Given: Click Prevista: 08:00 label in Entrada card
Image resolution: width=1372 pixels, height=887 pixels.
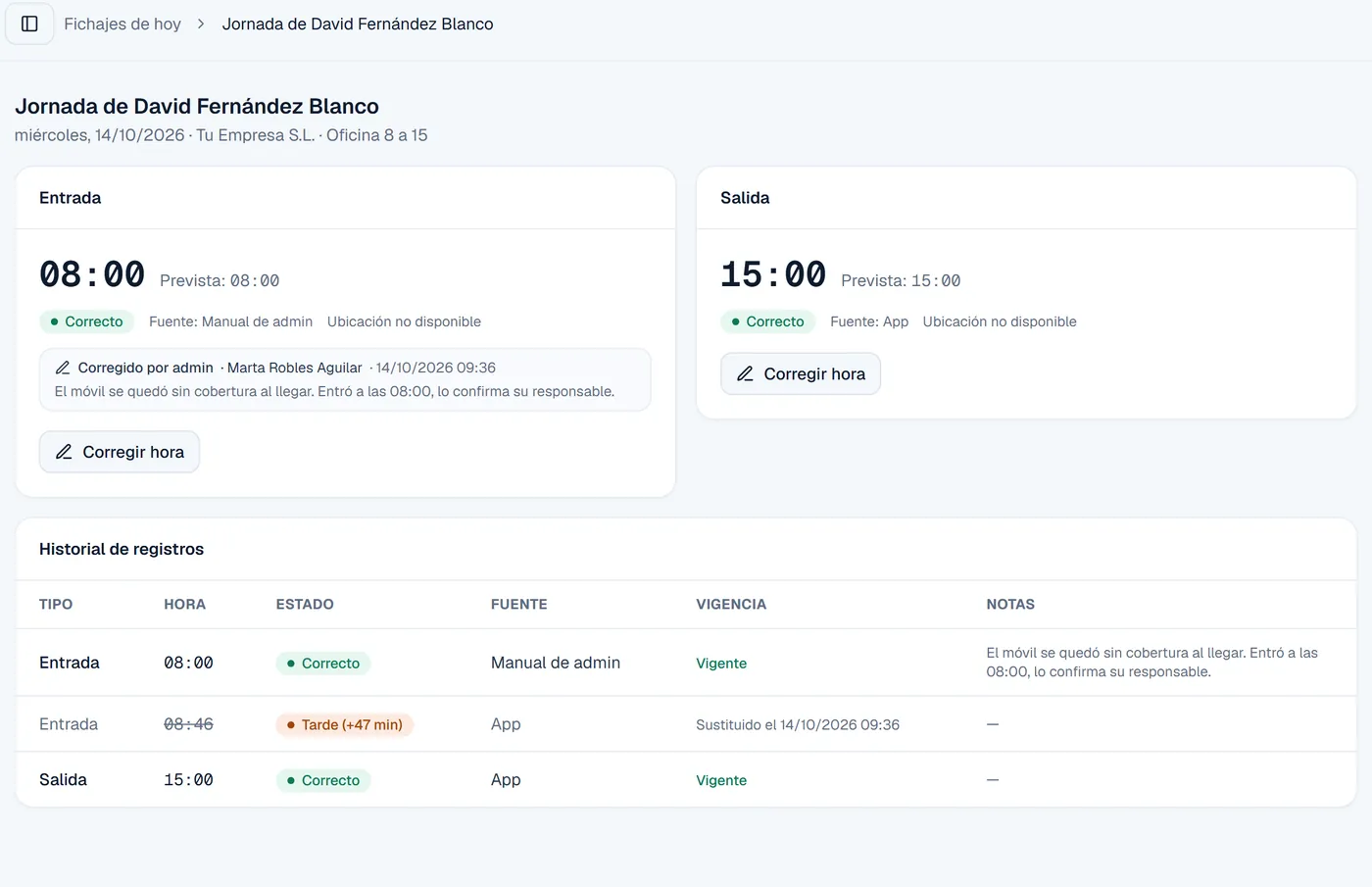Looking at the screenshot, I should (x=220, y=280).
